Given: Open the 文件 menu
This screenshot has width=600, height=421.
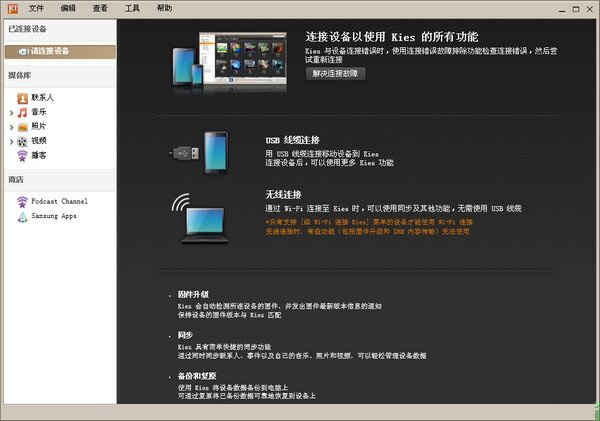Looking at the screenshot, I should click(36, 8).
